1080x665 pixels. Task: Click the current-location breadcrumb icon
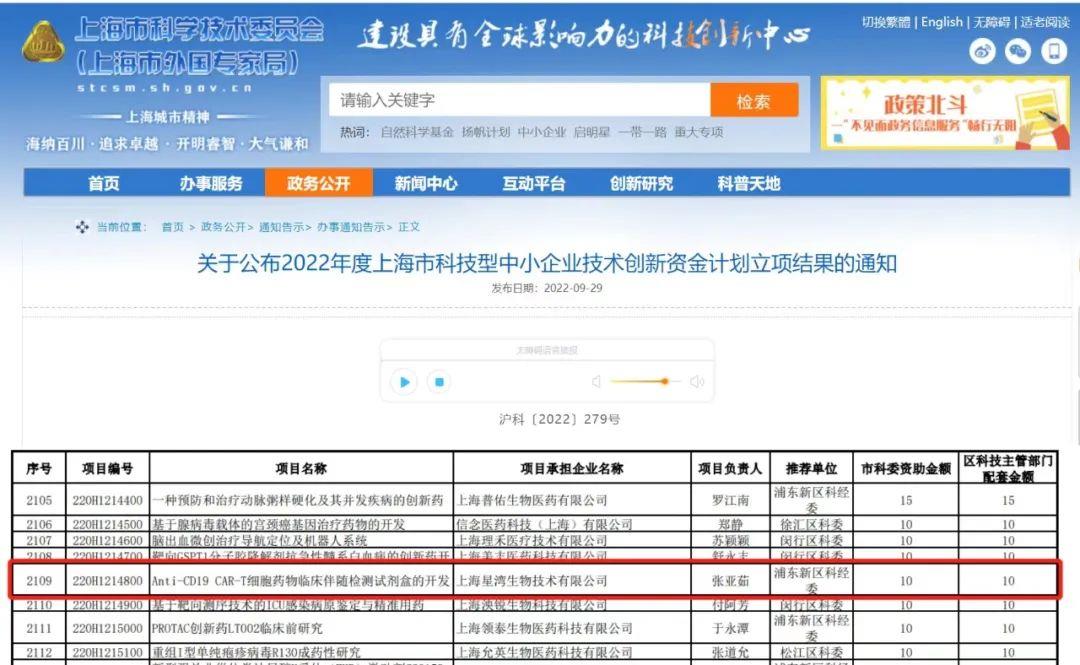pyautogui.click(x=82, y=227)
